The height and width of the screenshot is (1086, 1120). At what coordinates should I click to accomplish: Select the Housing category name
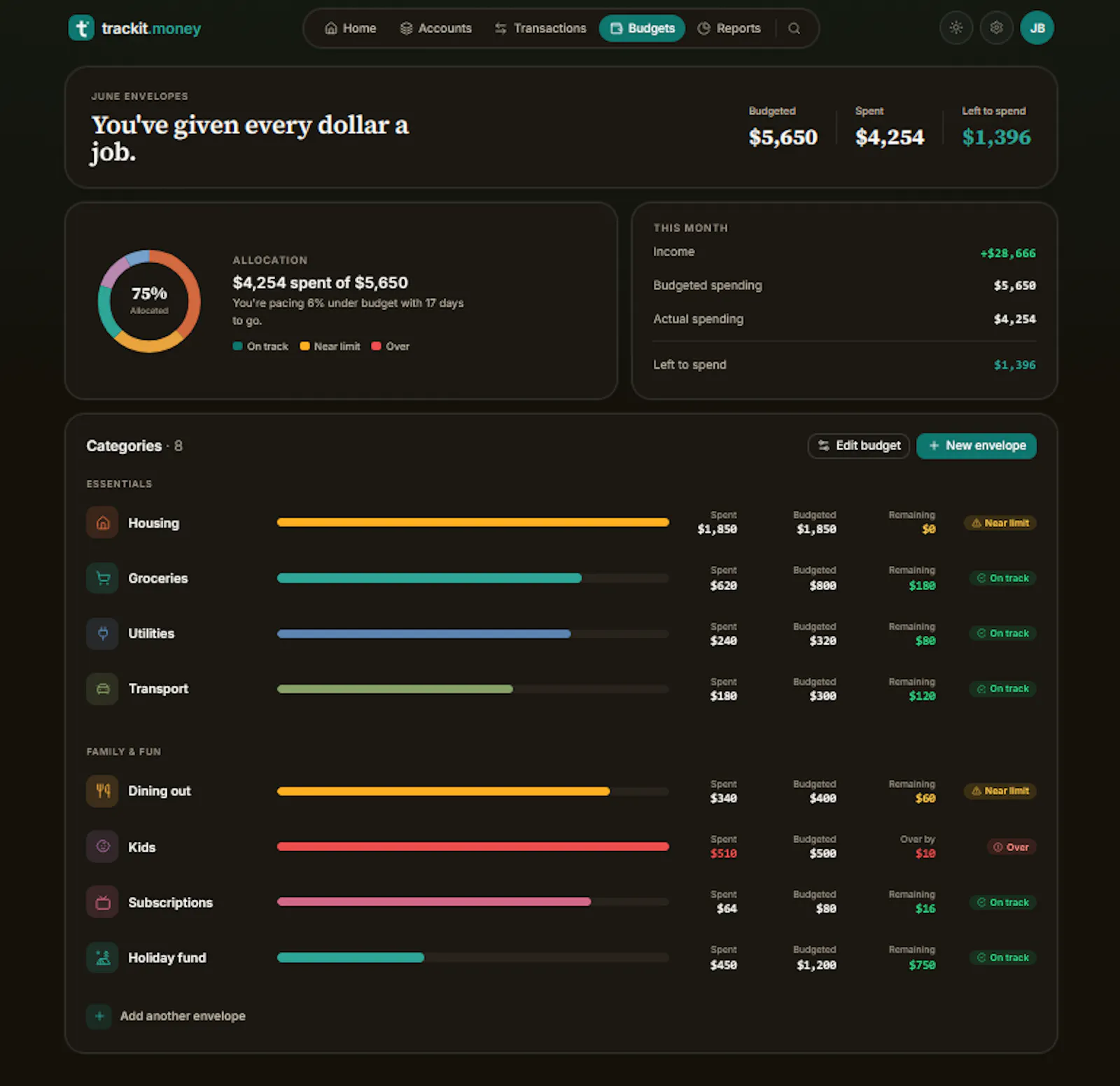tap(153, 523)
